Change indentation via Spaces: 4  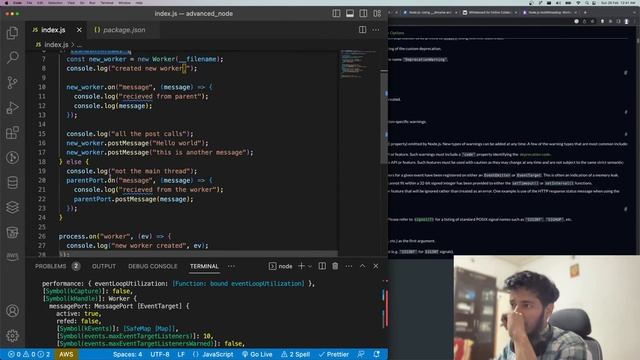point(127,354)
